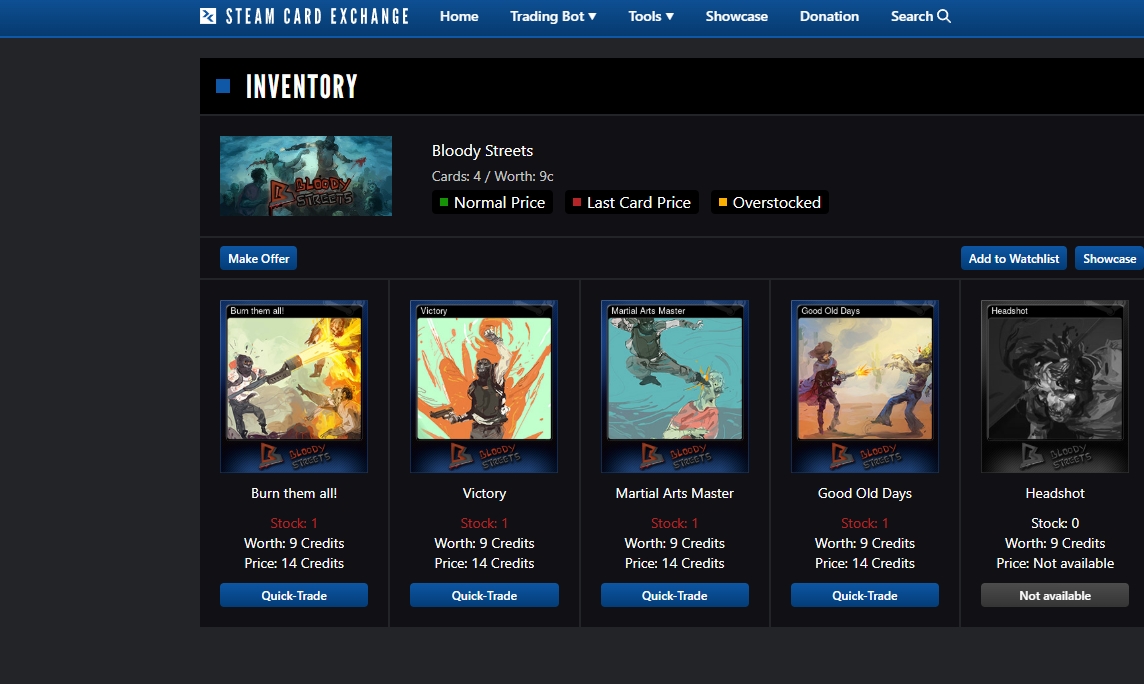
Task: Click the Make Offer button
Action: 258,258
